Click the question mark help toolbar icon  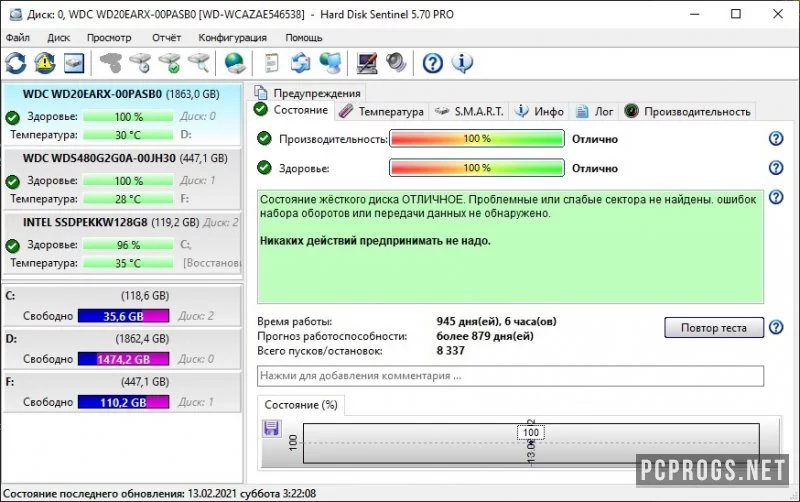pyautogui.click(x=433, y=63)
